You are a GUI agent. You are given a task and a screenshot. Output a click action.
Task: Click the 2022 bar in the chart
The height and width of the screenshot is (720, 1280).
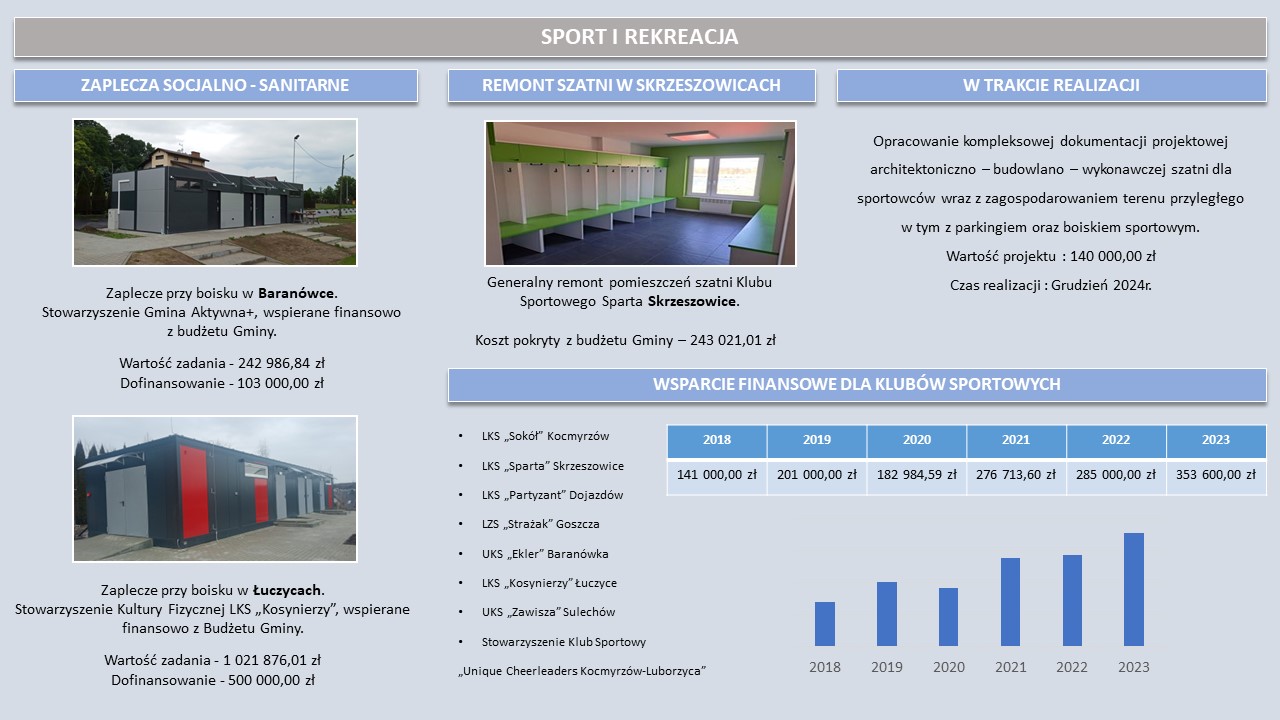pyautogui.click(x=1072, y=600)
